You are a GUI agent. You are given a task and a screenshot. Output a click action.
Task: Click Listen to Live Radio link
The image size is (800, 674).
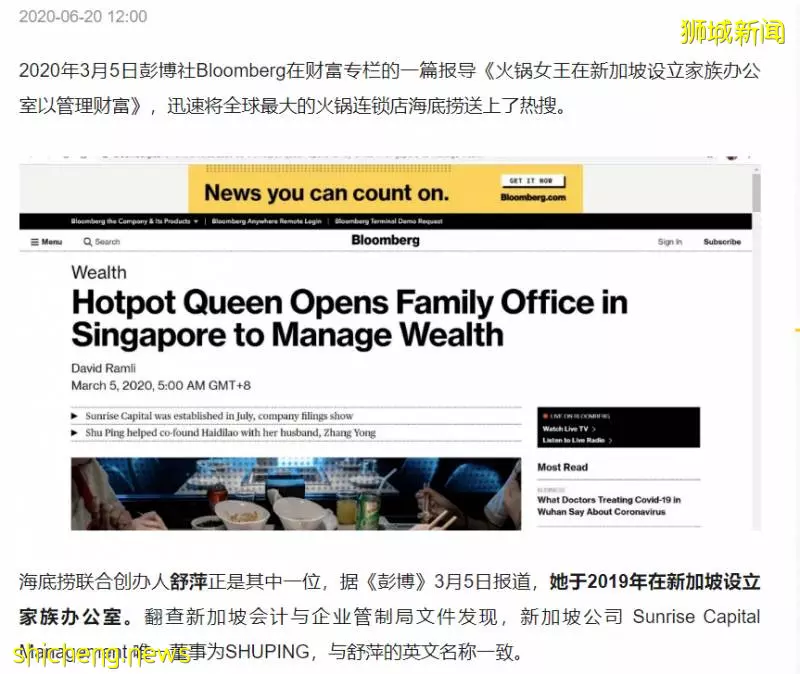pyautogui.click(x=577, y=440)
